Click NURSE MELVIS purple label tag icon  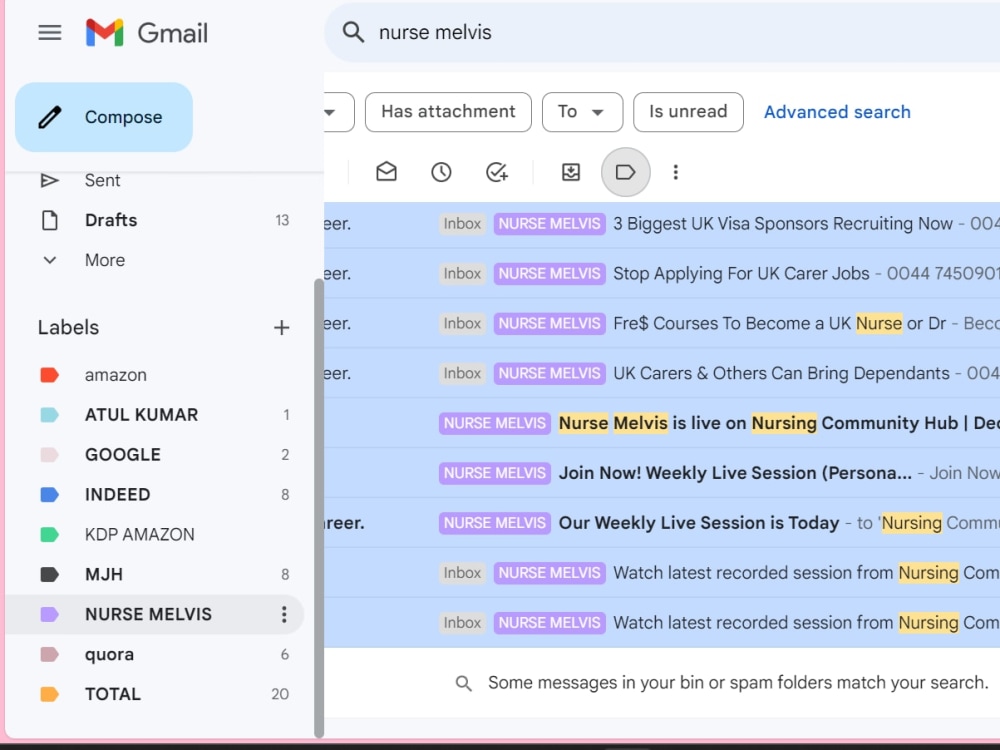[x=50, y=614]
